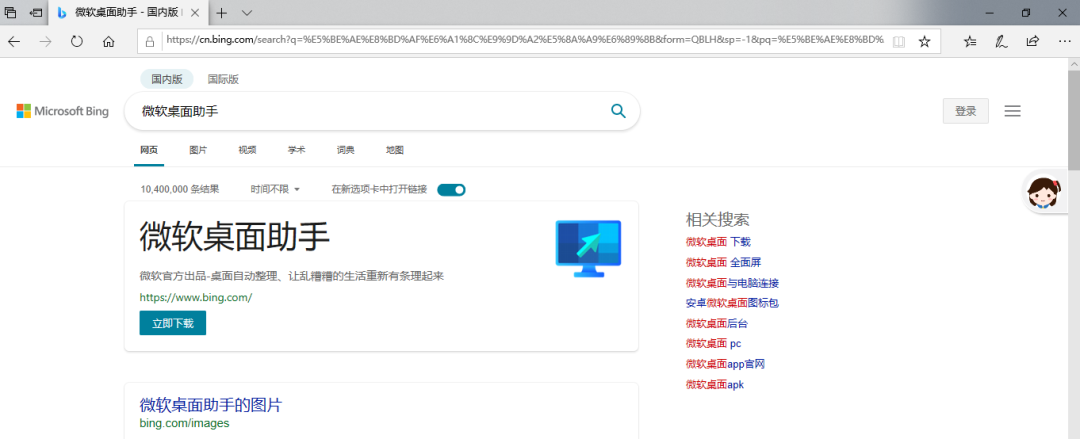Click related search 微软桌面 全面屏
The width and height of the screenshot is (1080, 439).
(x=723, y=263)
